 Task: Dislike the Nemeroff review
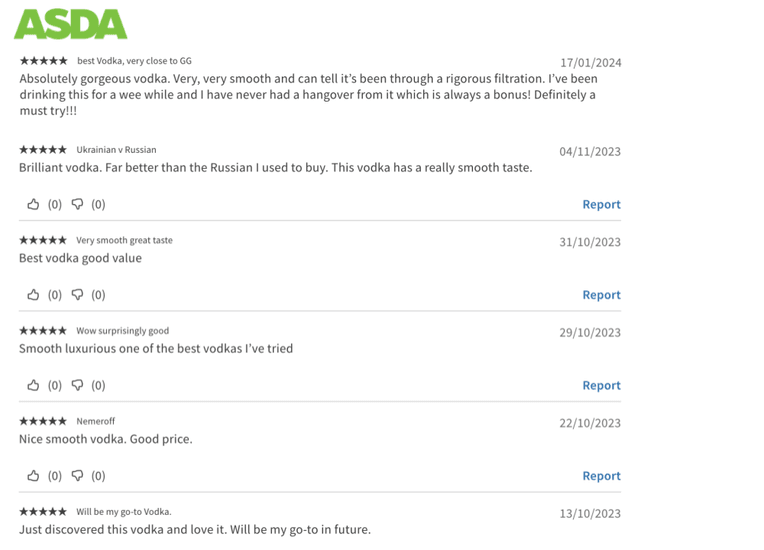point(77,475)
